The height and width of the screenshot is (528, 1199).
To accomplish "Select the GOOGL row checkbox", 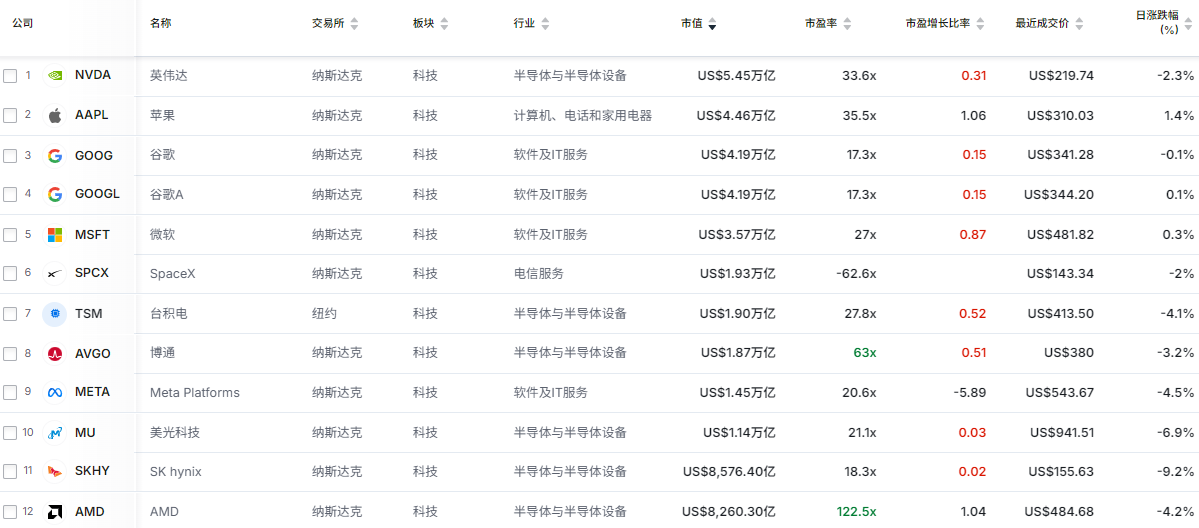I will point(10,194).
